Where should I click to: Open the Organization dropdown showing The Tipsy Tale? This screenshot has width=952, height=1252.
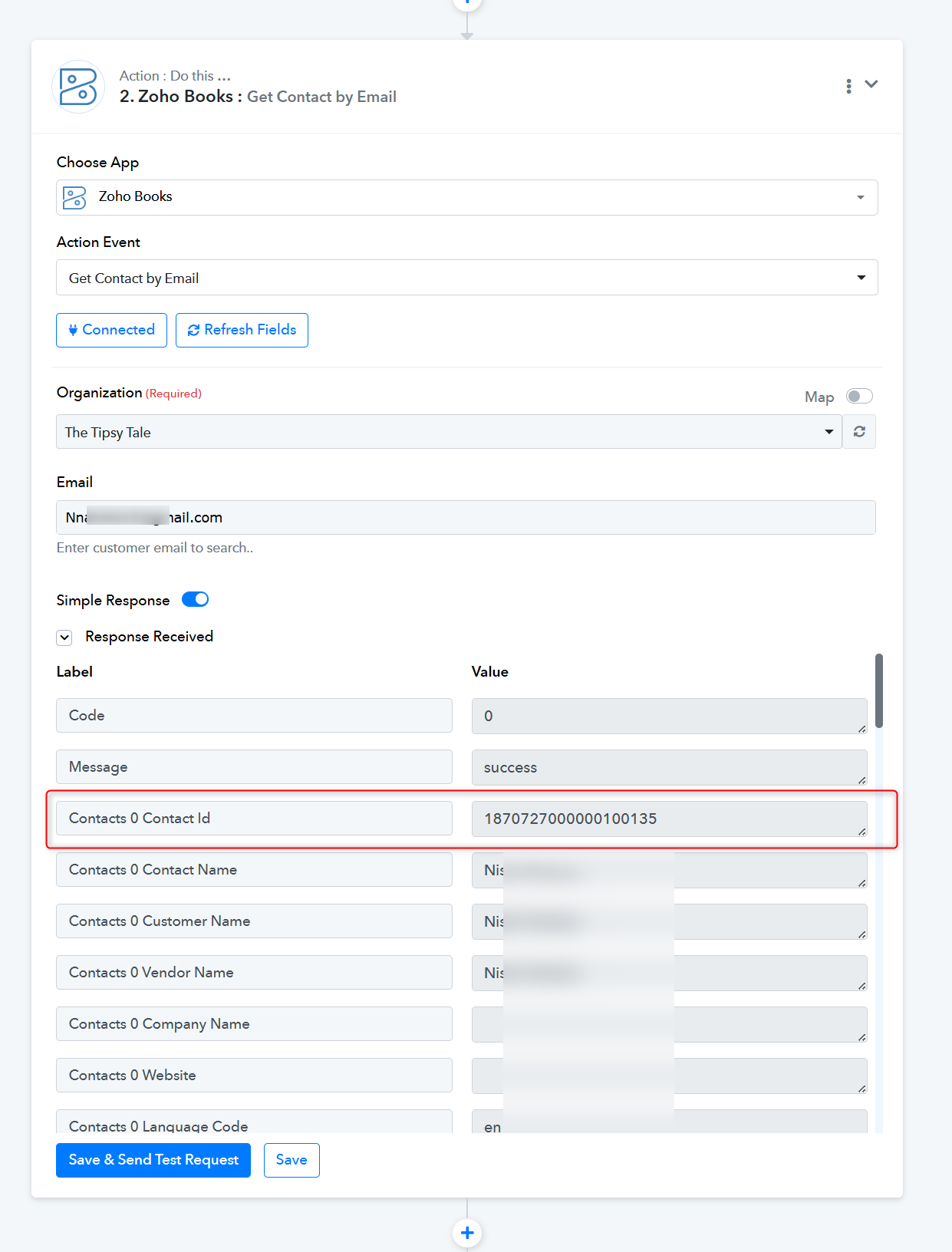coord(450,432)
